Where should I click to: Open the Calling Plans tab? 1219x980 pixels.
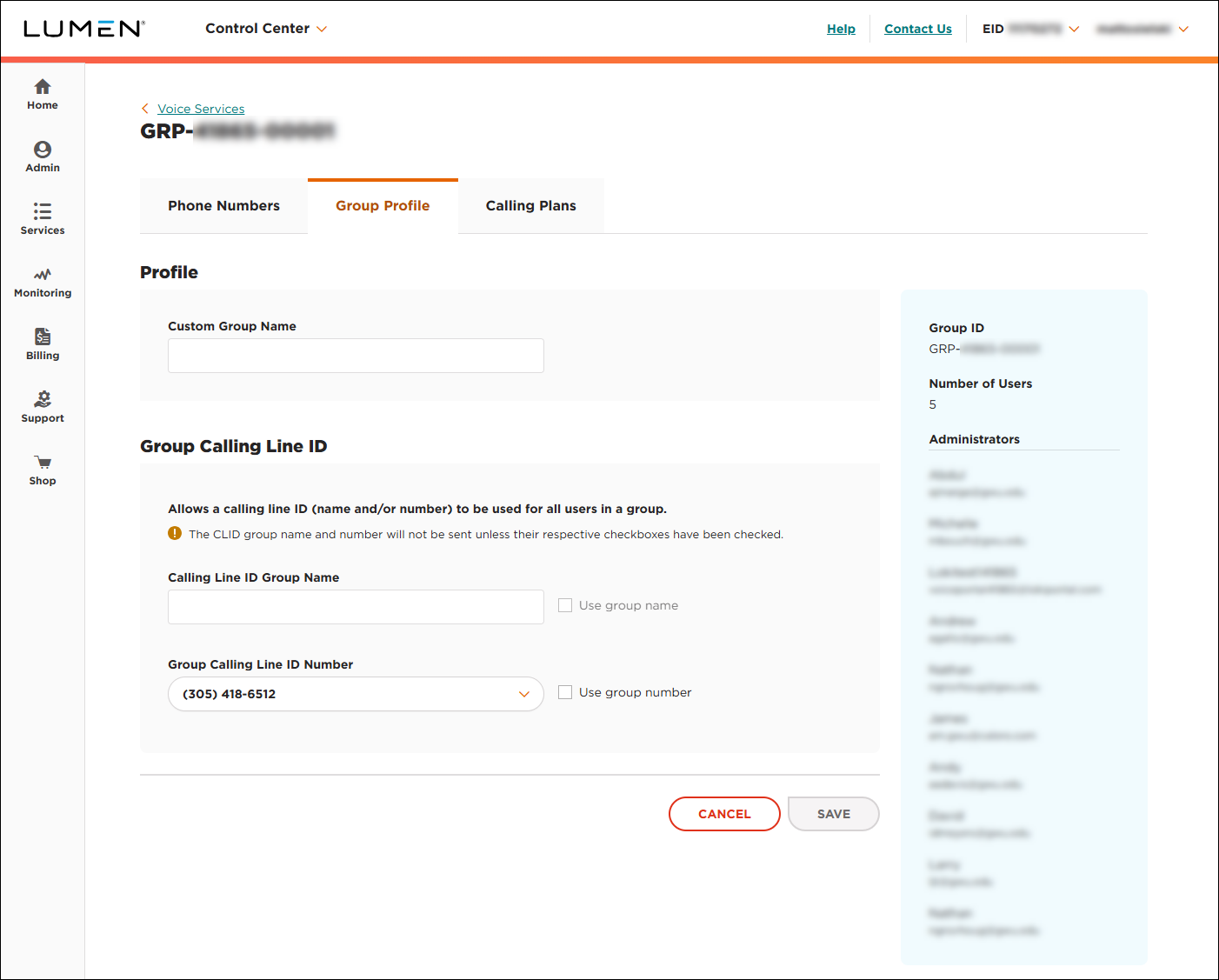click(530, 205)
